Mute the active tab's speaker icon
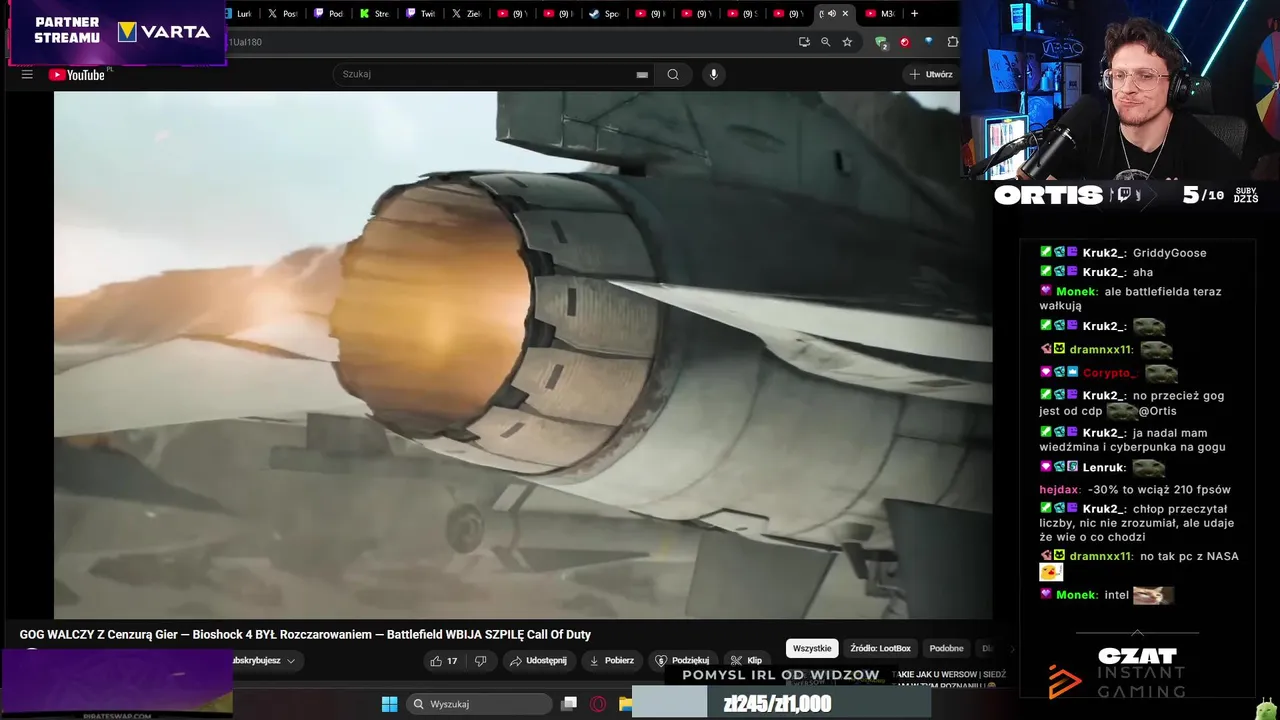Viewport: 1280px width, 720px height. pos(831,14)
